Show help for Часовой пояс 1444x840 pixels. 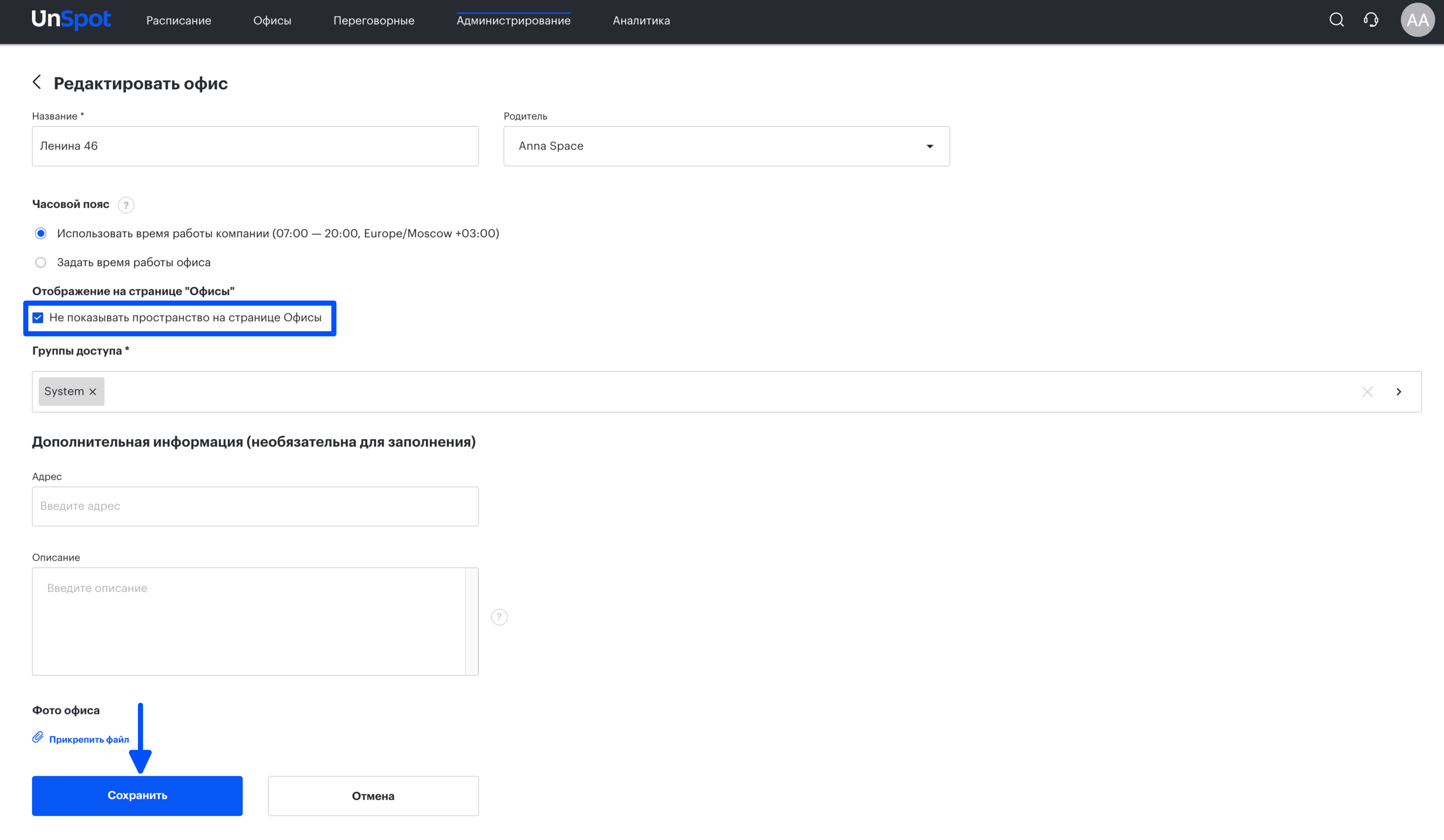click(x=126, y=205)
